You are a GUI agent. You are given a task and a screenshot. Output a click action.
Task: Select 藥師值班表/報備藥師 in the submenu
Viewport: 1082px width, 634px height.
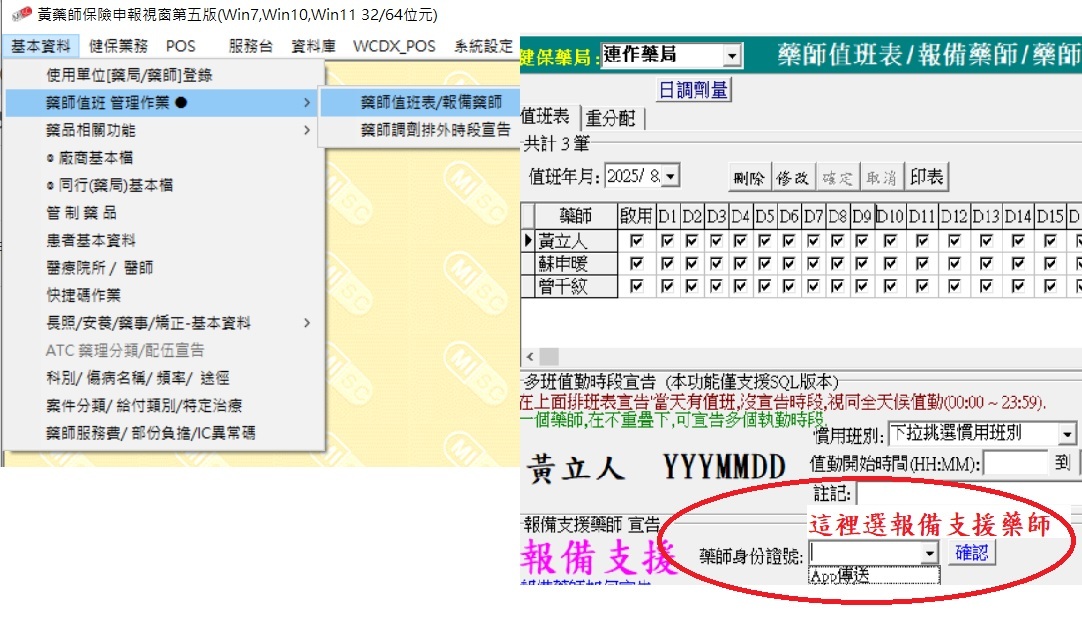pyautogui.click(x=438, y=102)
